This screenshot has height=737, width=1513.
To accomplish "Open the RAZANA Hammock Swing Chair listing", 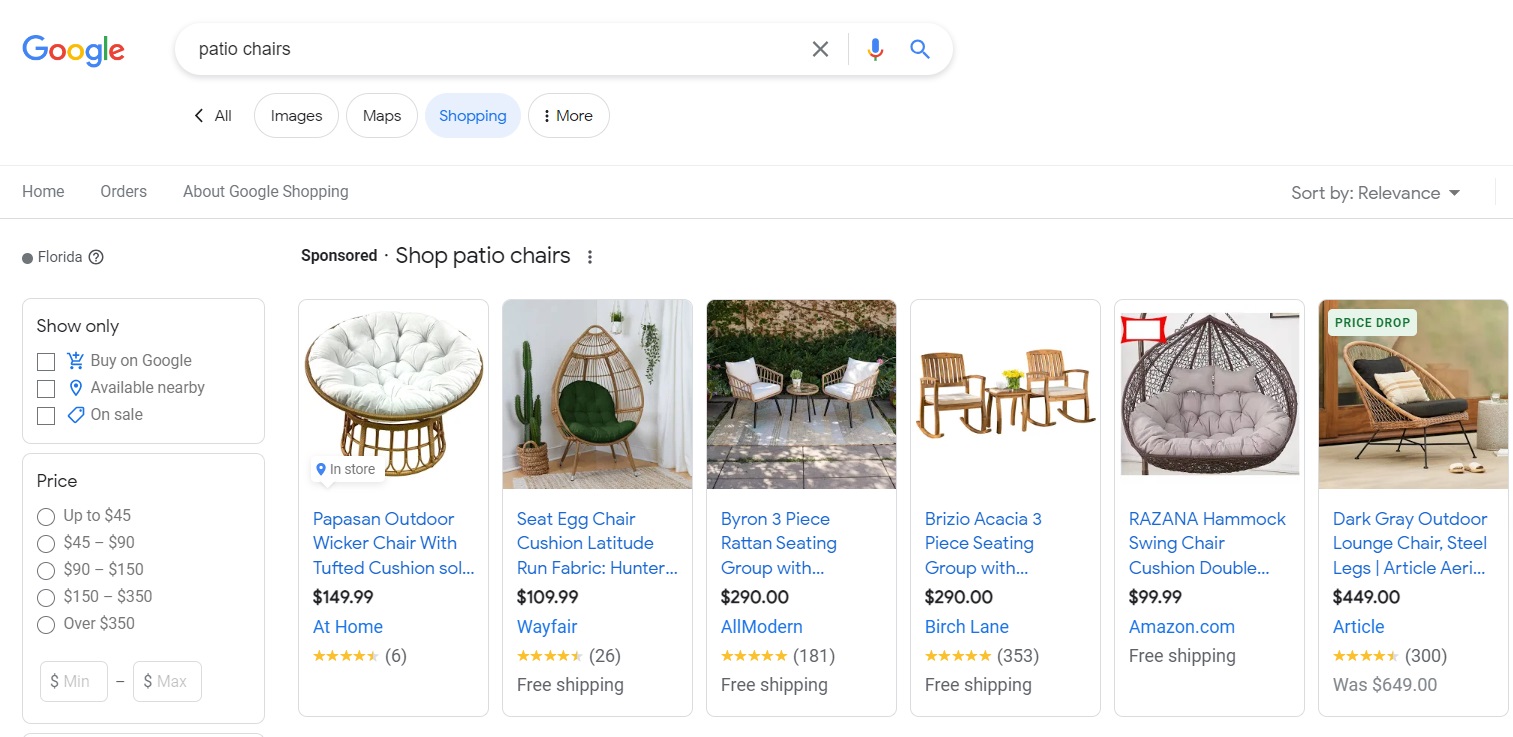I will pos(1207,543).
